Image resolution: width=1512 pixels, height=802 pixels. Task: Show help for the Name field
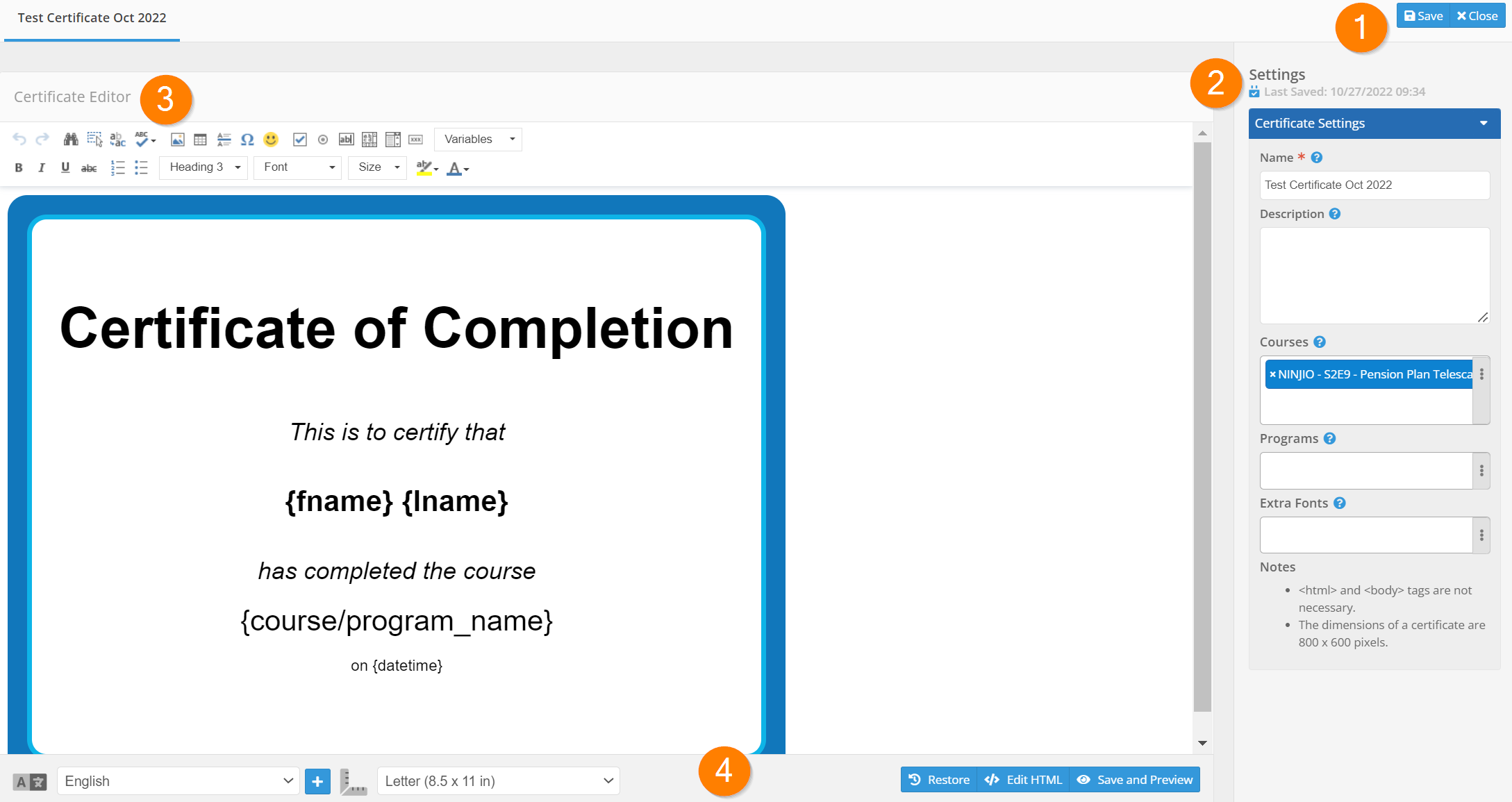1316,158
